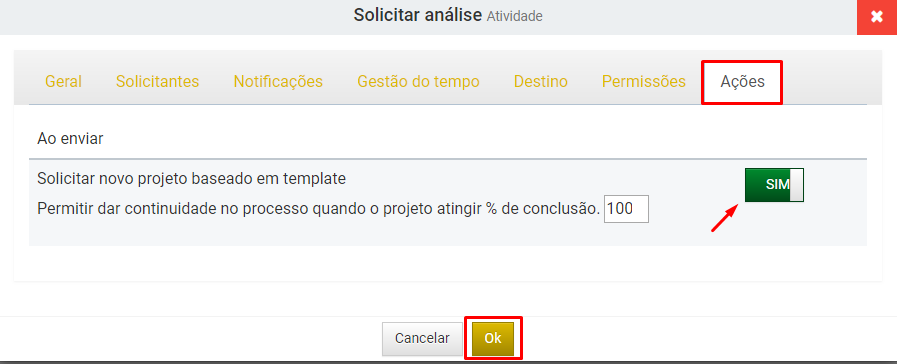Viewport: 897px width, 364px height.
Task: Click the Atividade subtitle in the header
Action: tap(514, 17)
